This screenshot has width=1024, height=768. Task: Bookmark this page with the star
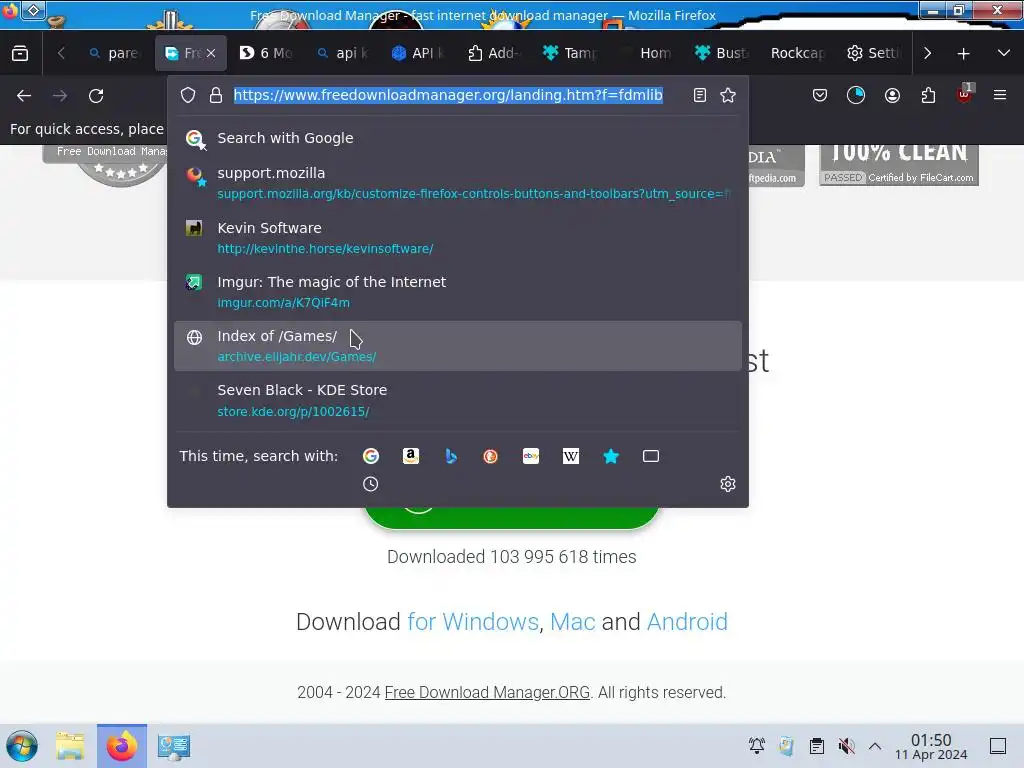[728, 95]
